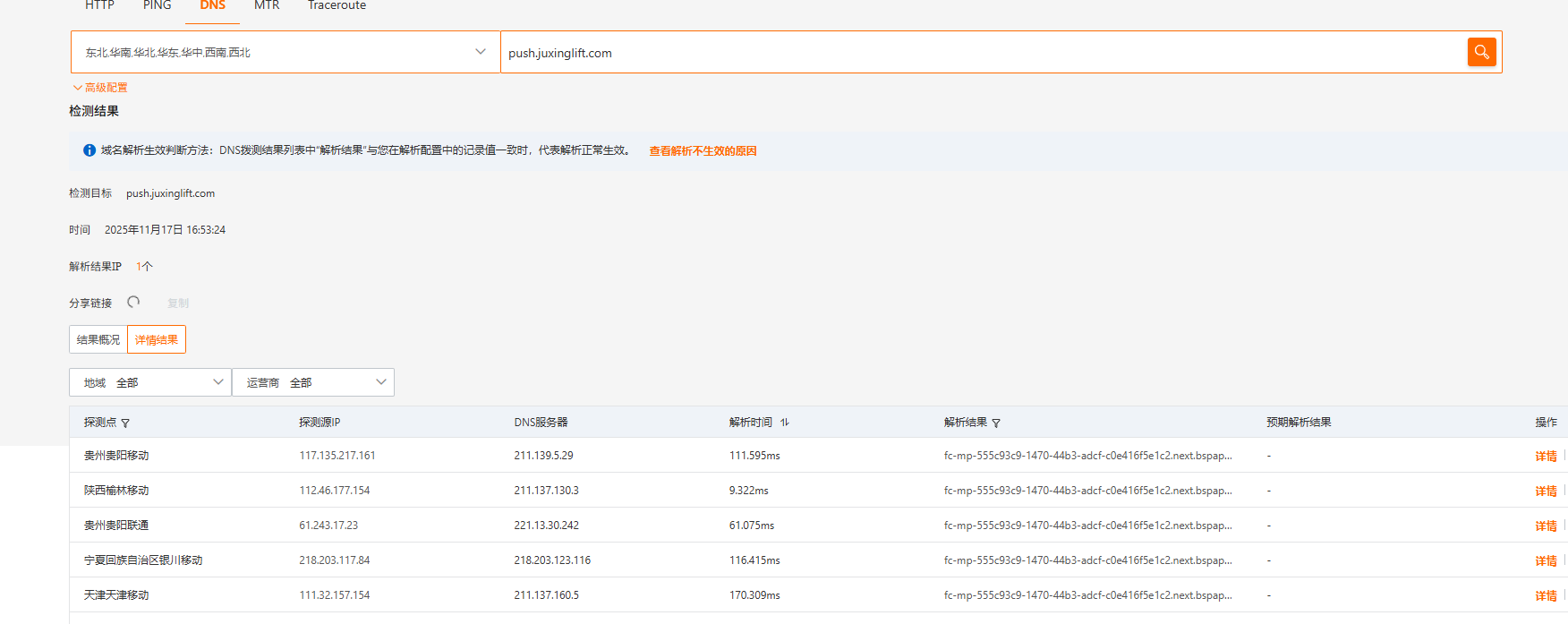
Task: Click the domain input field
Action: point(980,53)
